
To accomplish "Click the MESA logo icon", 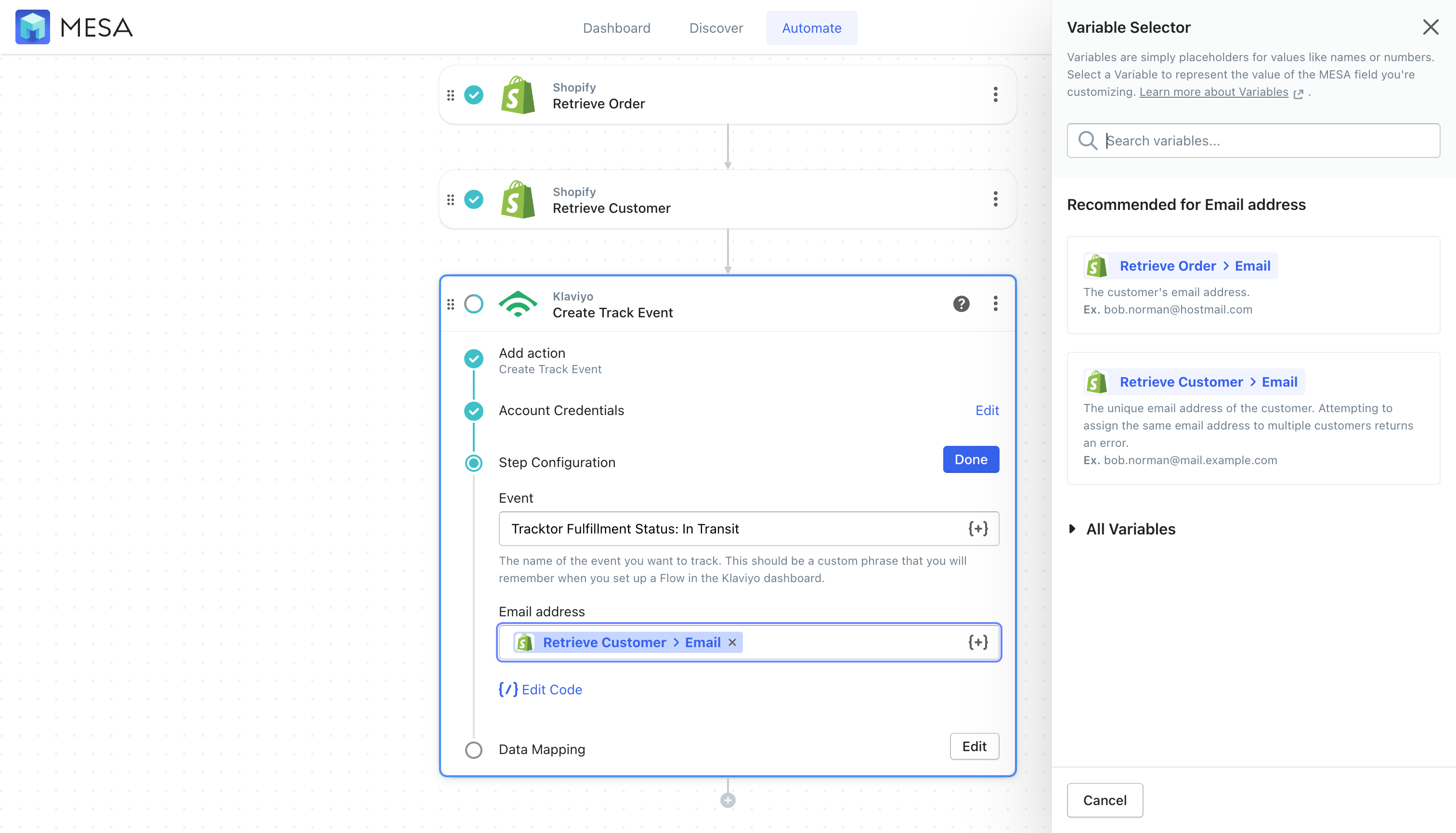I will click(33, 27).
